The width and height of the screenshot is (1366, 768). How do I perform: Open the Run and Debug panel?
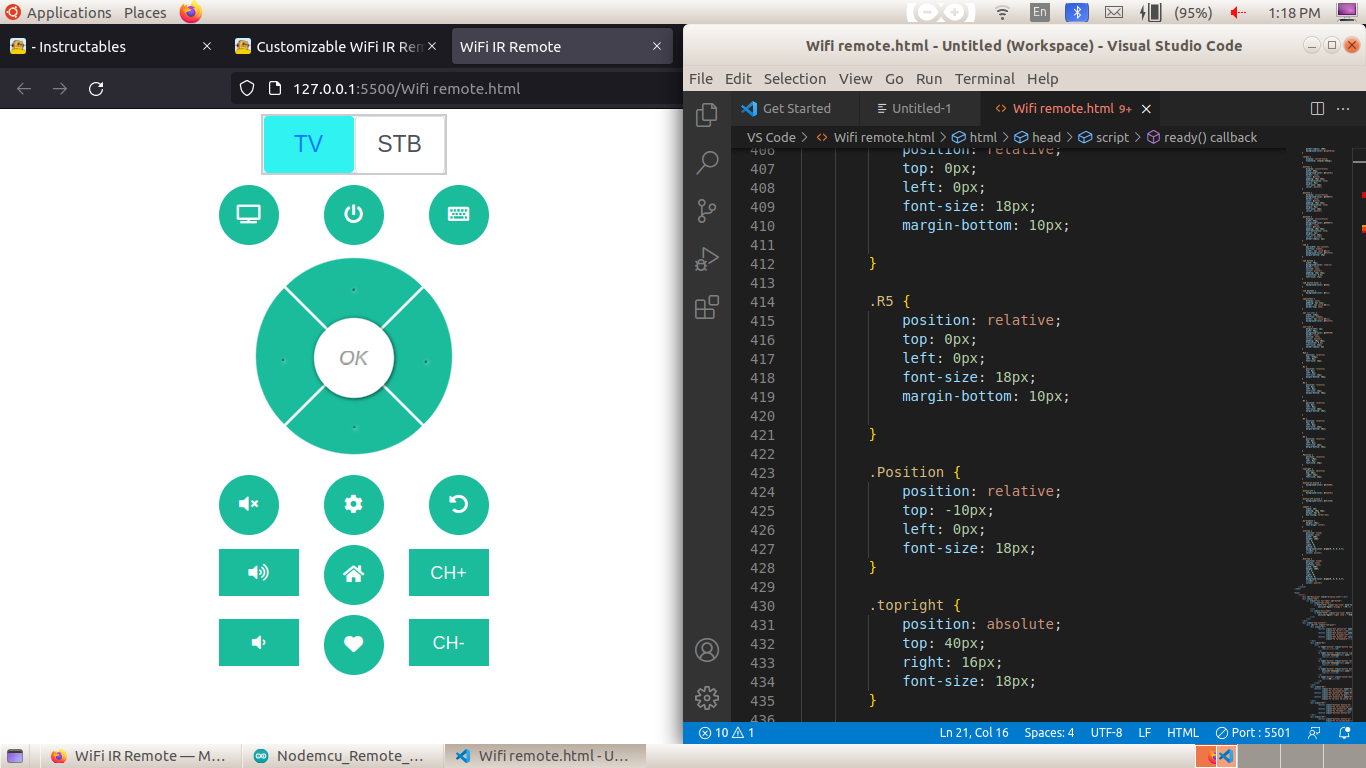coord(707,258)
